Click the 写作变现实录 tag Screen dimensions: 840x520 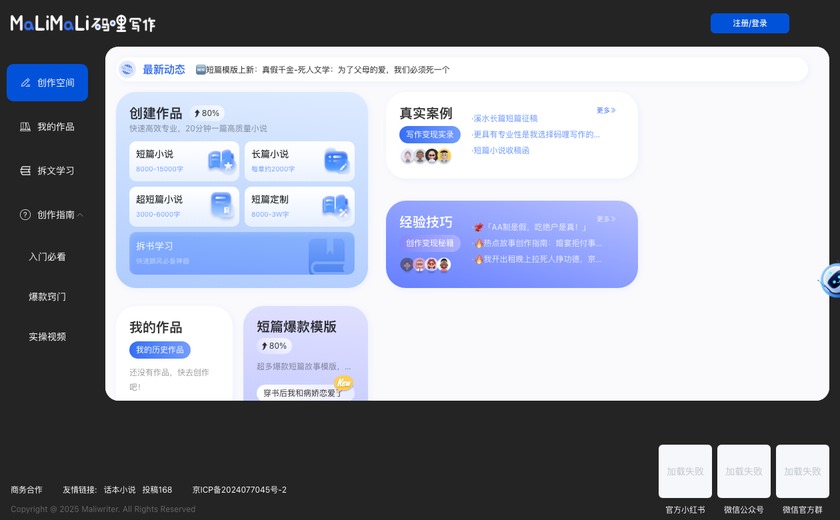point(430,134)
